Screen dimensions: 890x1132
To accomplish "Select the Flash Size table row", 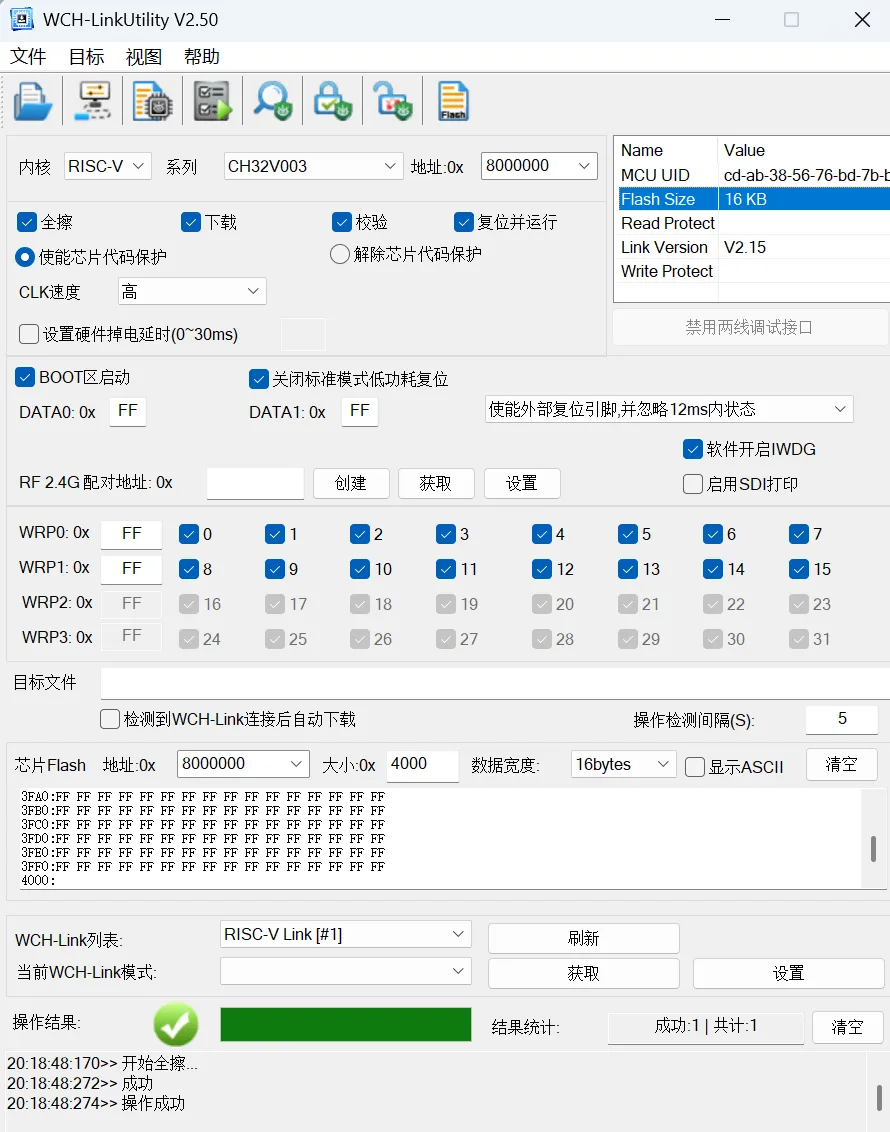I will click(754, 199).
